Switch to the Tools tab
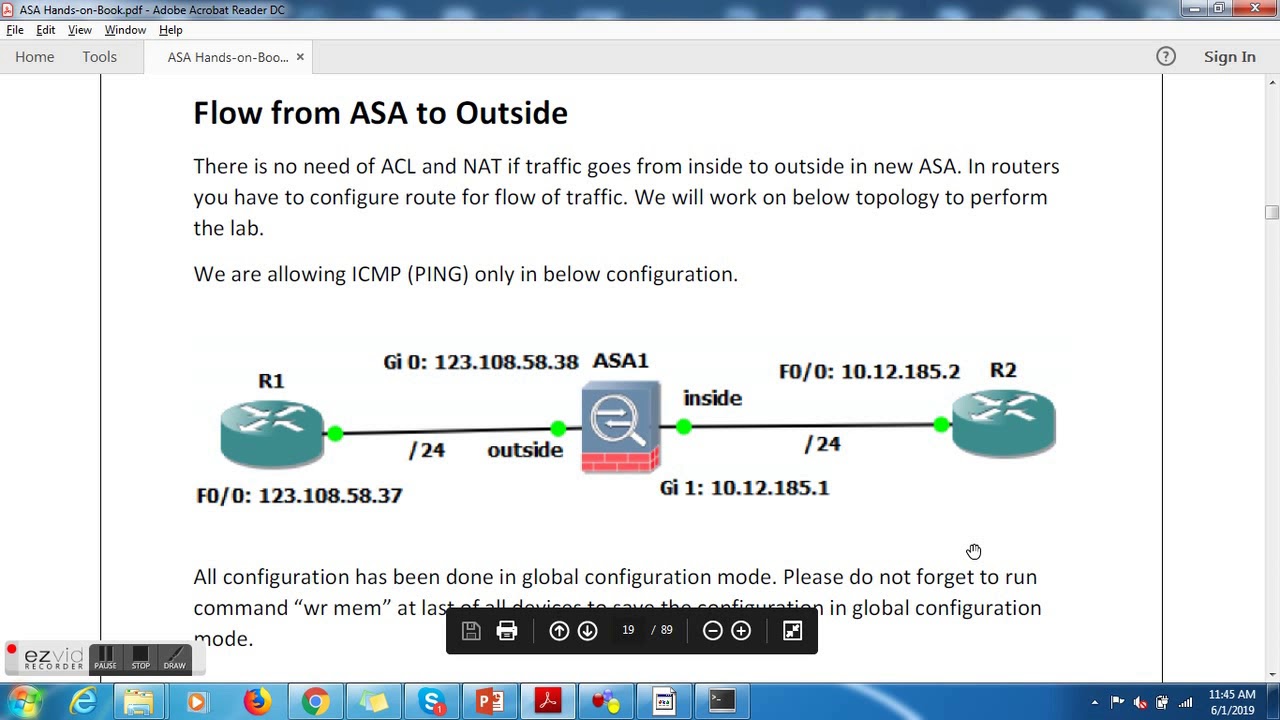 tap(100, 57)
